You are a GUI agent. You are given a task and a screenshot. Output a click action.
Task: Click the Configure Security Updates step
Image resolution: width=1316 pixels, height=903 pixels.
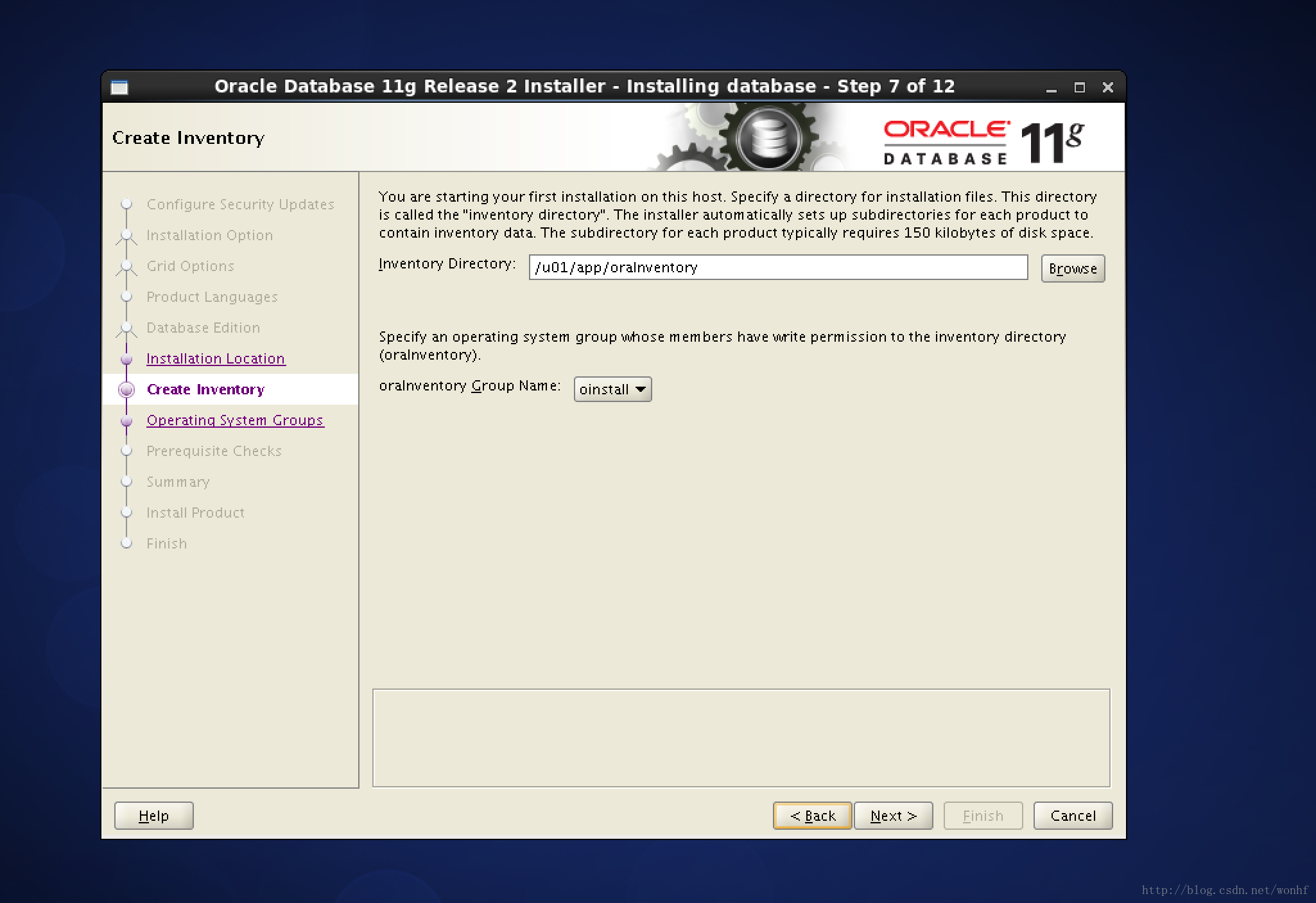[240, 204]
